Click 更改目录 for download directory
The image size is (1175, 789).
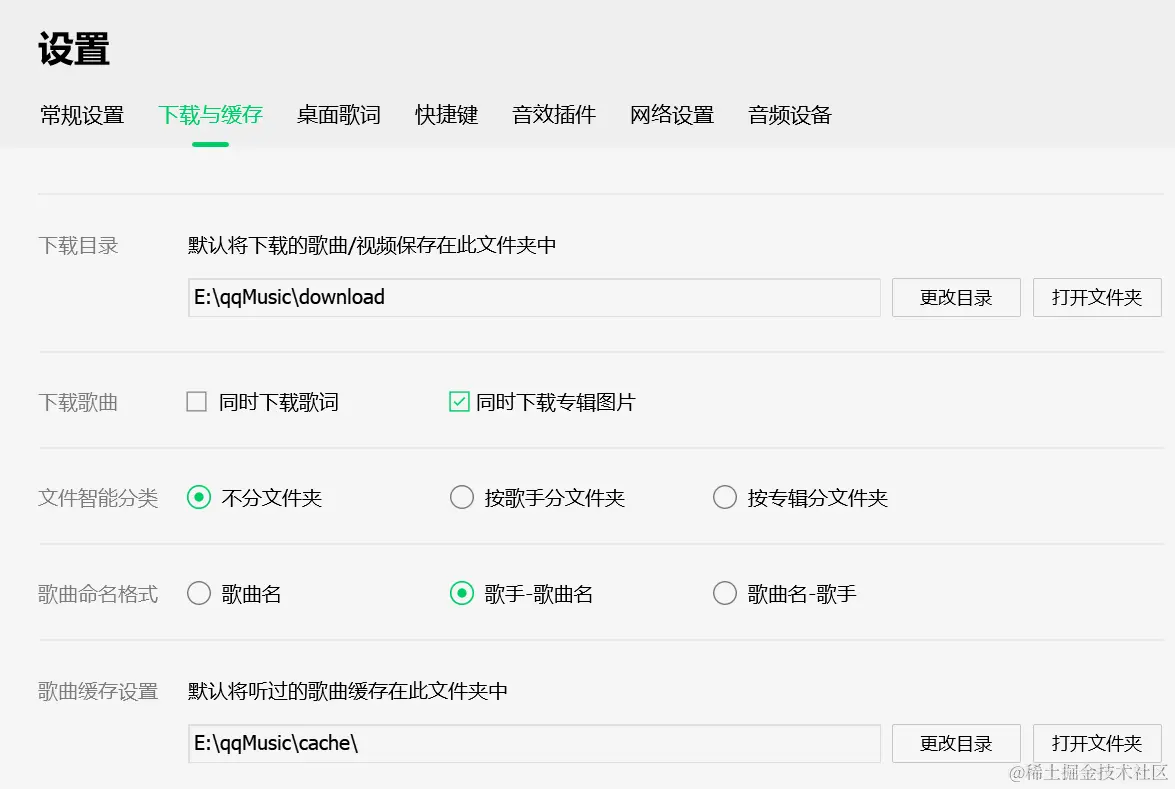(956, 298)
